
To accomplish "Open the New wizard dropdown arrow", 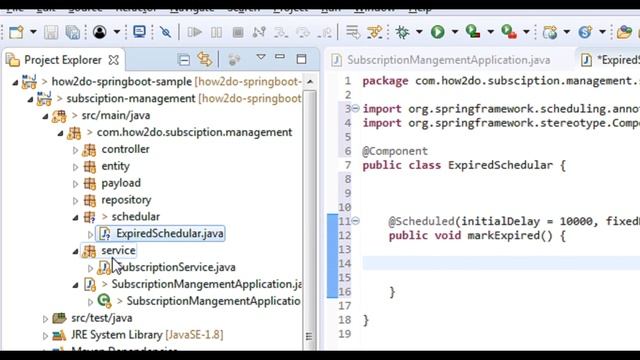I will [33, 32].
